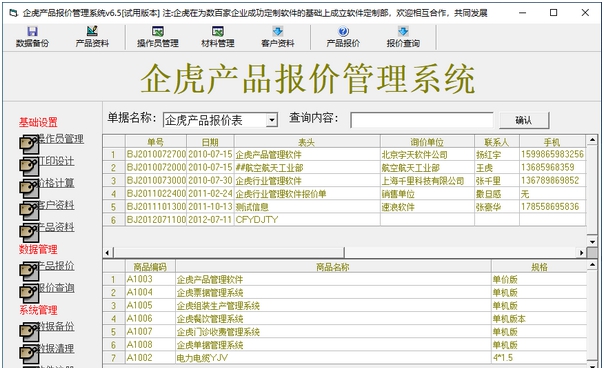This screenshot has height=368, width=604.
Task: Click horizontal scrollbar right arrow of quote table
Action: click(581, 253)
